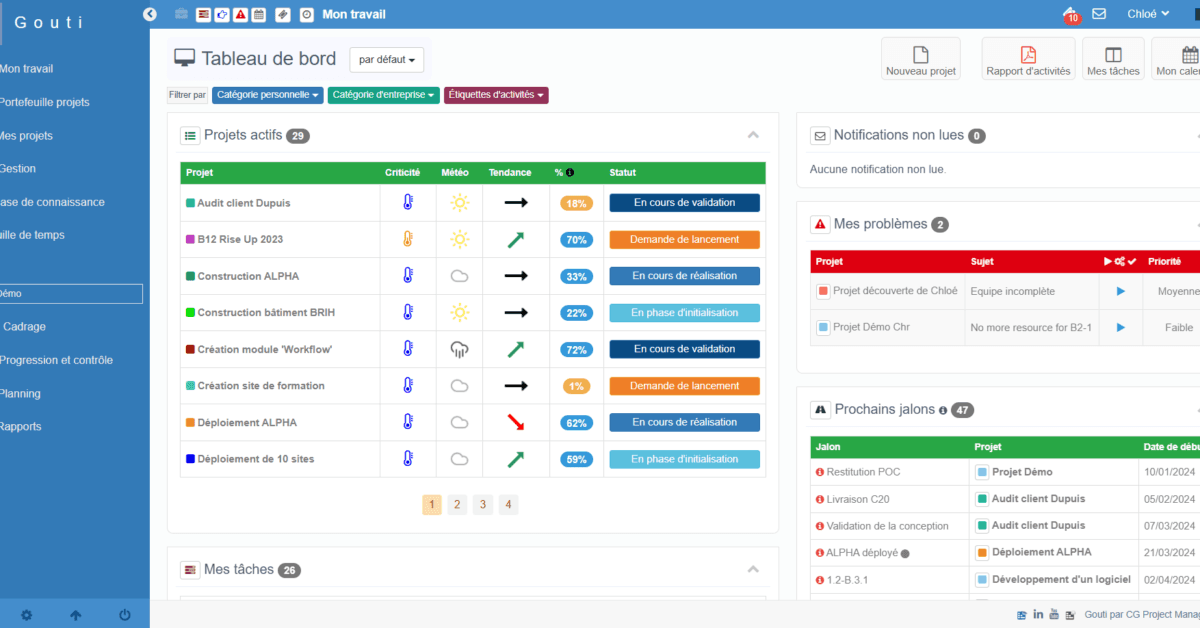Collapse the Projets actifs panel

coord(753,135)
